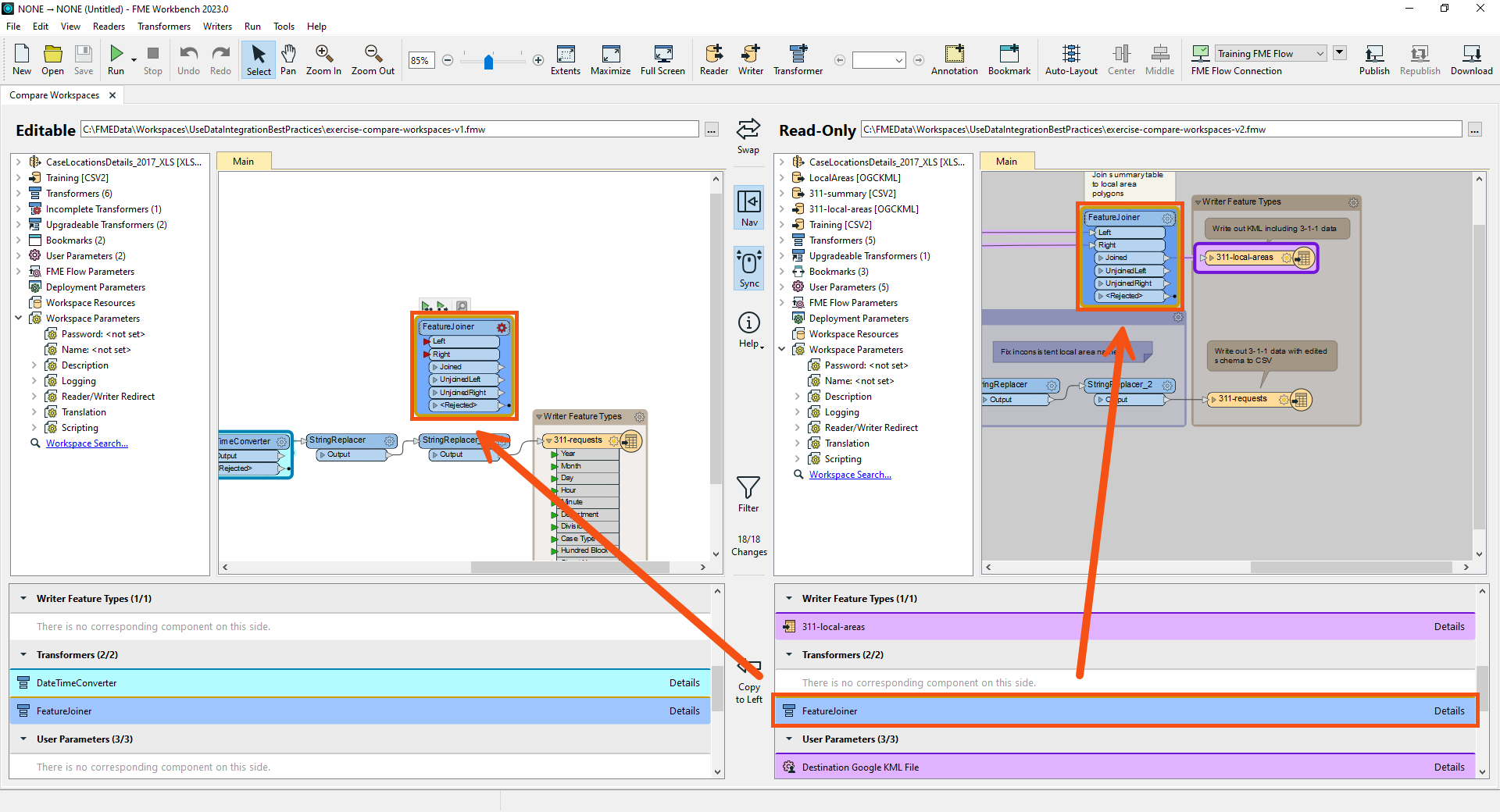This screenshot has width=1500, height=812.
Task: Open the Transformers menu
Action: [x=164, y=27]
